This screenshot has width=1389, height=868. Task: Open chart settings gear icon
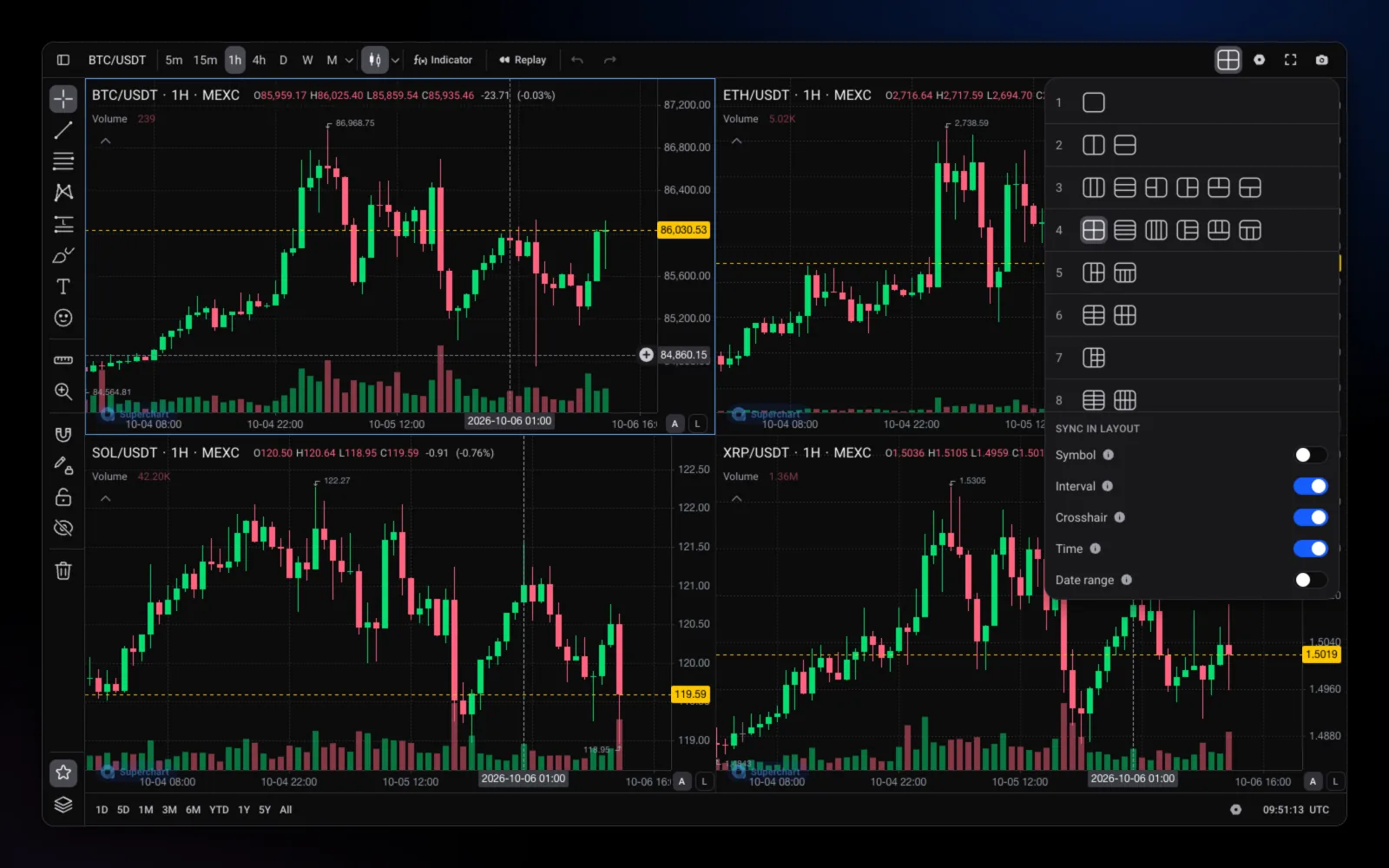click(1259, 60)
